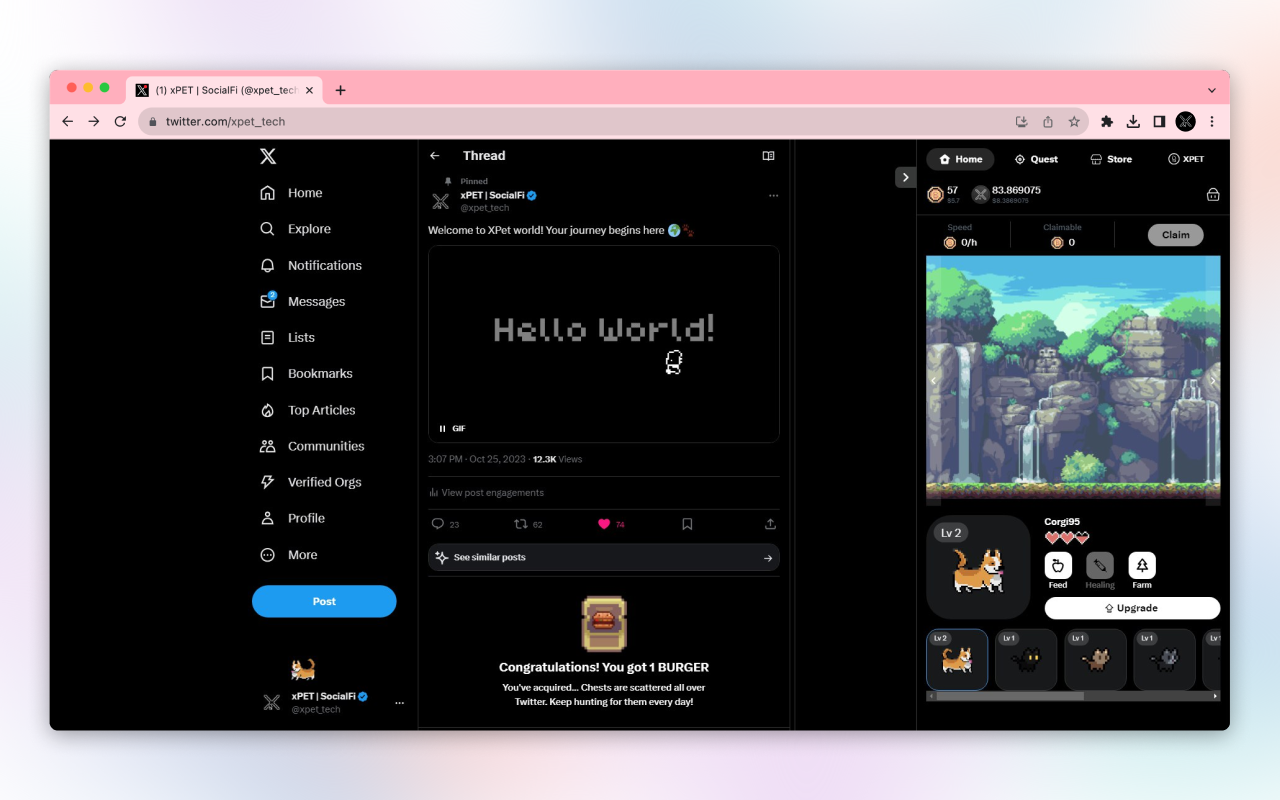Switch to Home in the xPET navigation

tap(960, 158)
